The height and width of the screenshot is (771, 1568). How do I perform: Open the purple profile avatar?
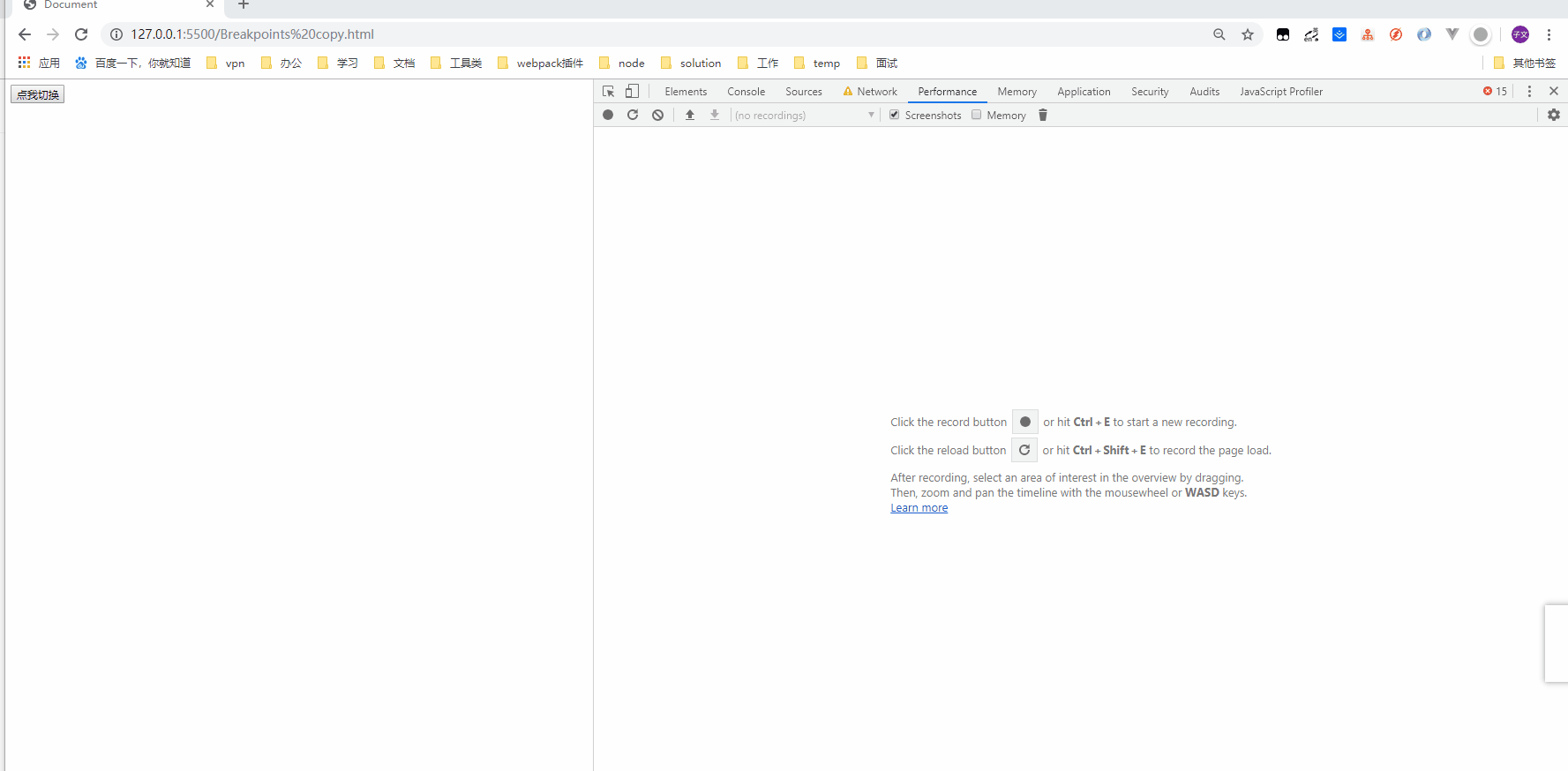click(x=1520, y=34)
